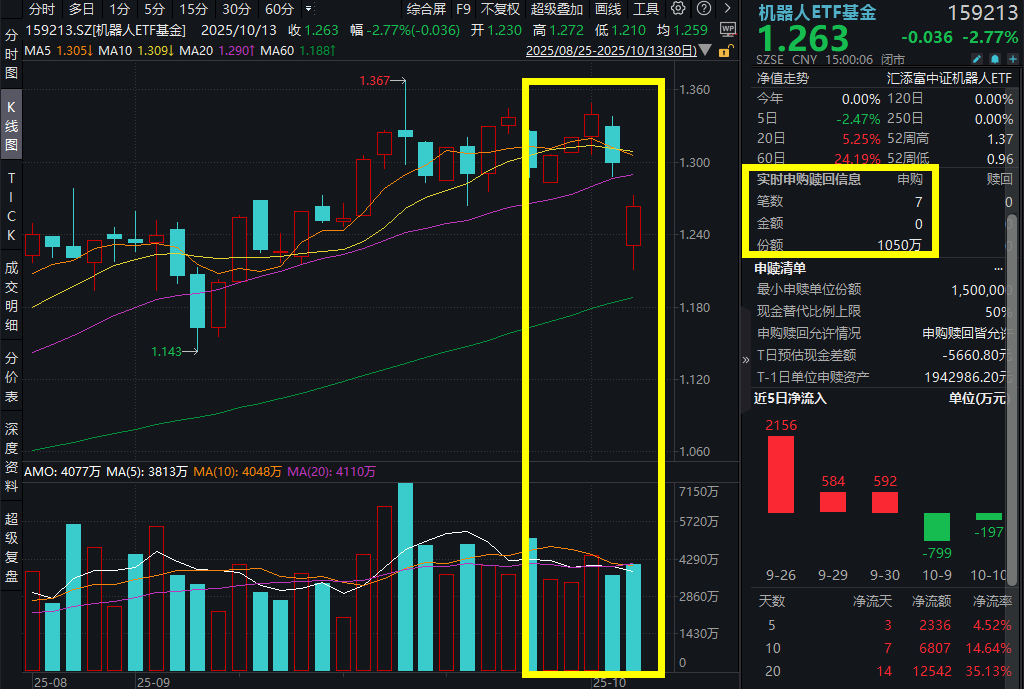Image resolution: width=1024 pixels, height=689 pixels.
Task: Open the 工具 tools menu
Action: click(646, 9)
